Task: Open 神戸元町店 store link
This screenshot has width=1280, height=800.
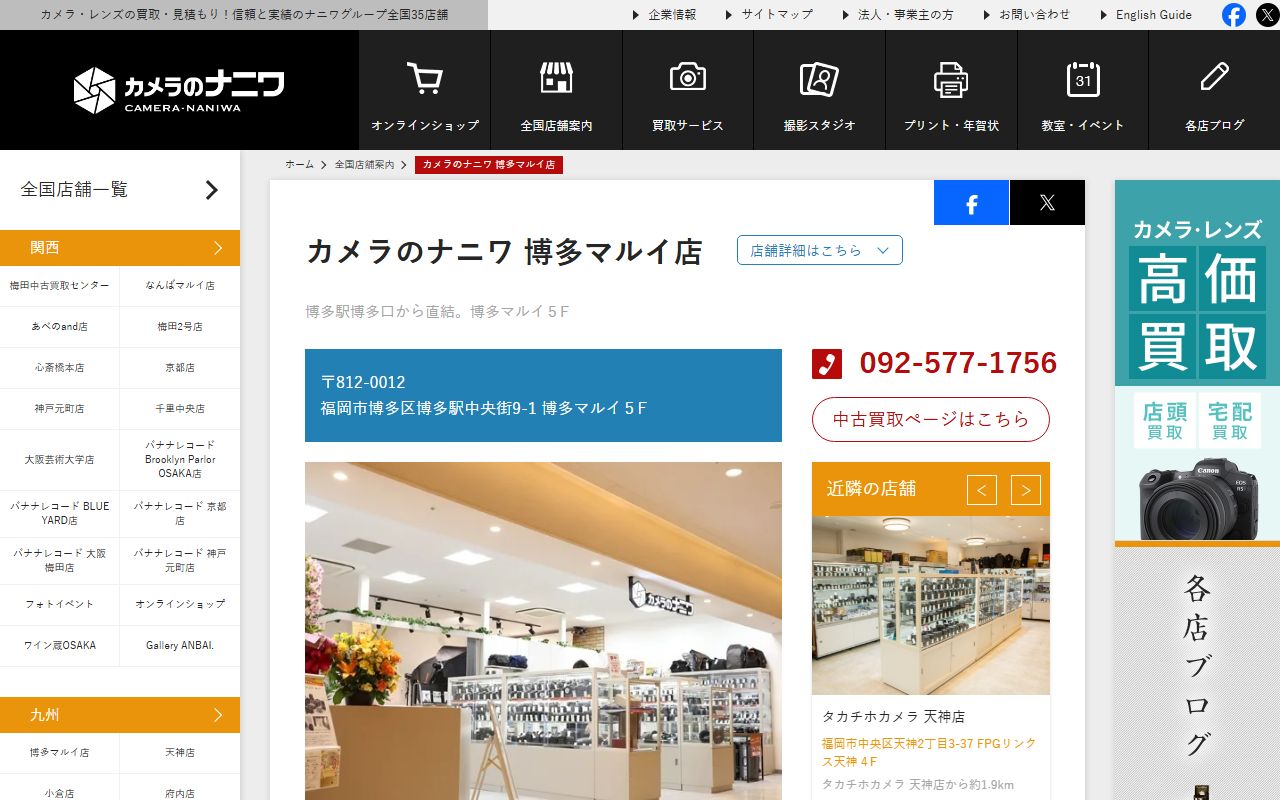Action: pyautogui.click(x=60, y=409)
